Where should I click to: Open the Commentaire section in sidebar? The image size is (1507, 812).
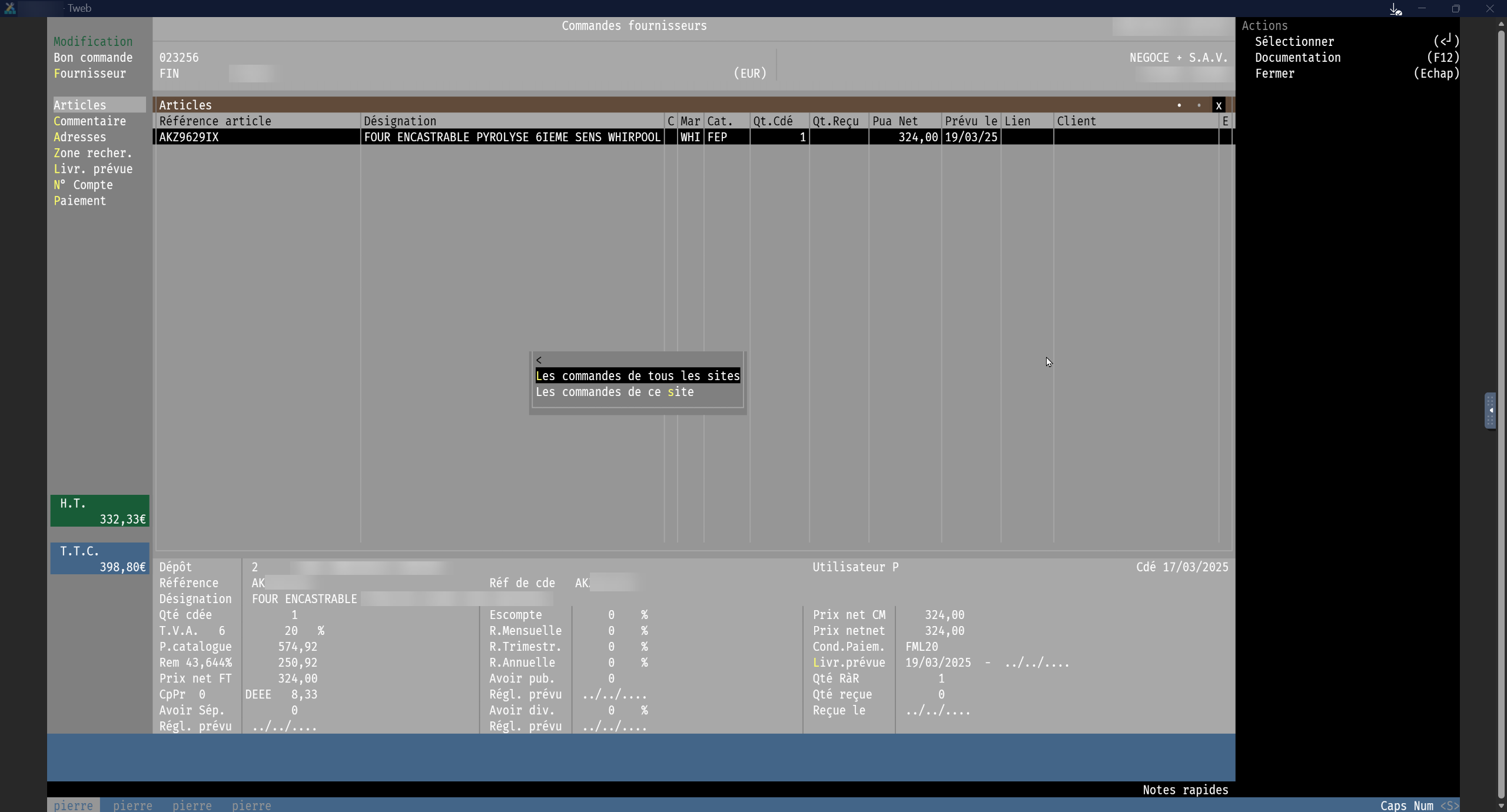tap(89, 121)
